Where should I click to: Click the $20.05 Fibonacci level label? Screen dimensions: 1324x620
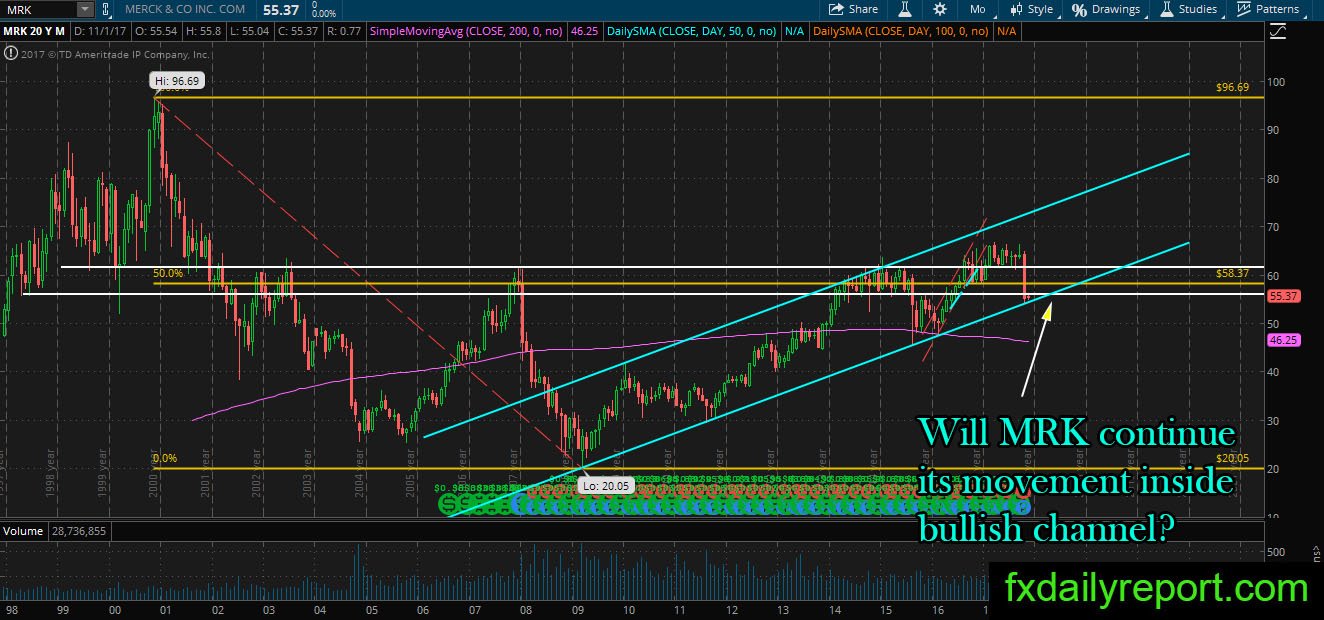(1232, 458)
